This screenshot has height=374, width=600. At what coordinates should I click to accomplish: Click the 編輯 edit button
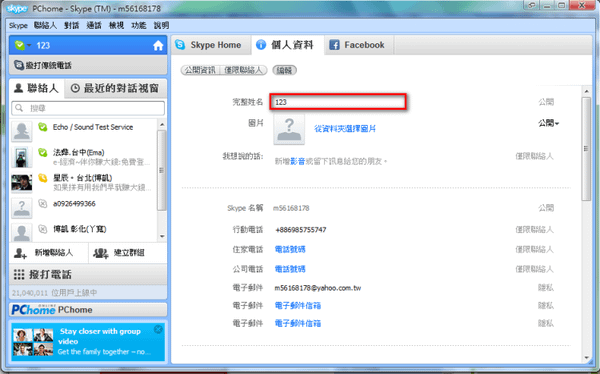(x=284, y=70)
